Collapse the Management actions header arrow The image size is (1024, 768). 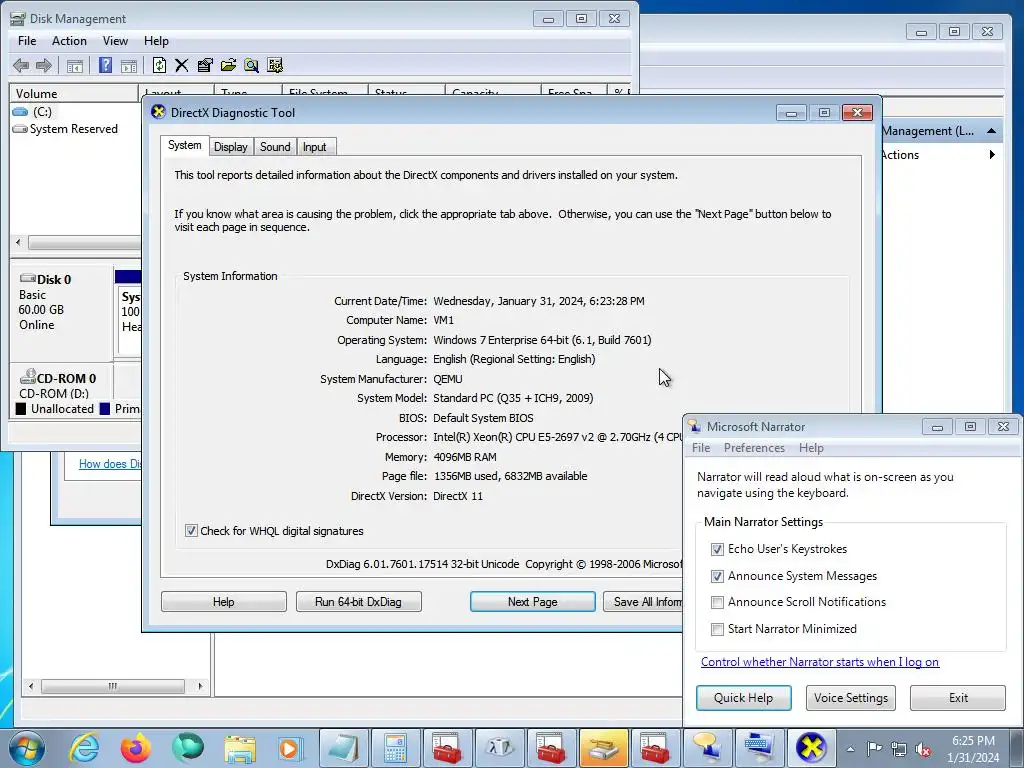click(x=991, y=131)
